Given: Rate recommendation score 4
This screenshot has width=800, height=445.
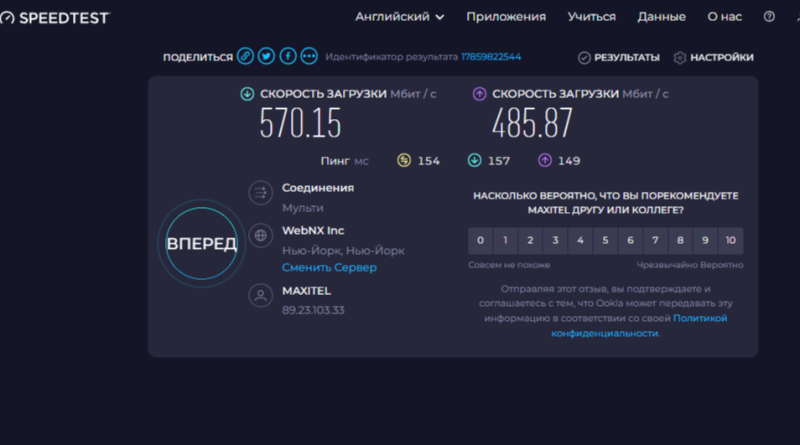Looking at the screenshot, I should (x=580, y=240).
